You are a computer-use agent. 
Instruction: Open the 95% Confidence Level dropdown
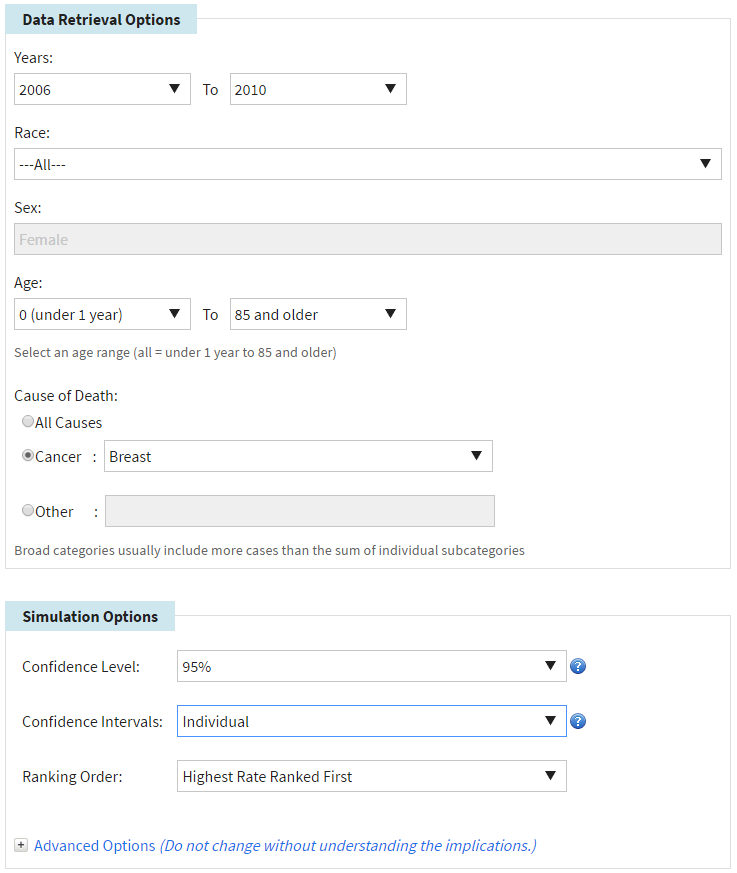[x=371, y=667]
